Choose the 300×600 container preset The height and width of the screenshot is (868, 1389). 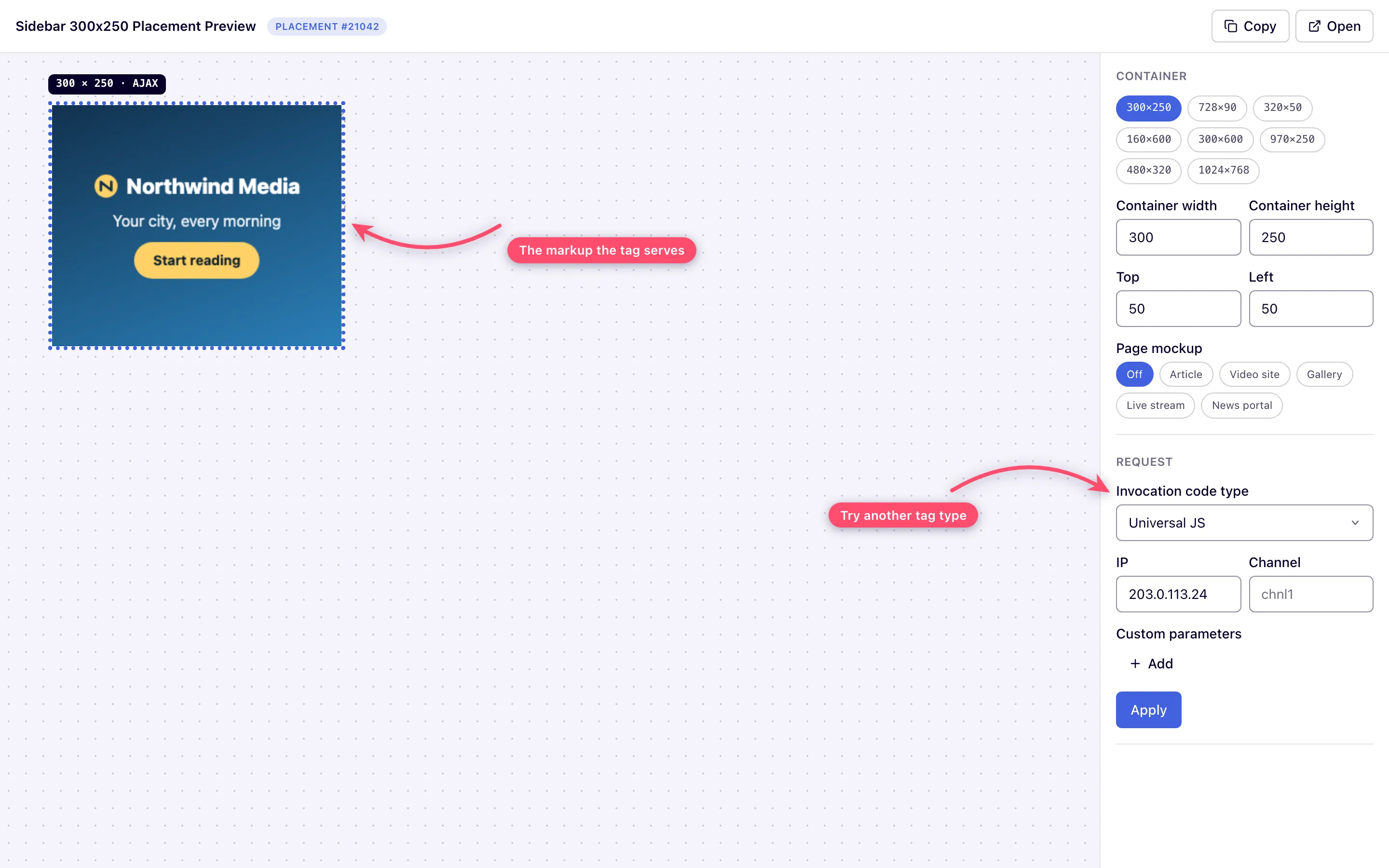click(x=1220, y=139)
